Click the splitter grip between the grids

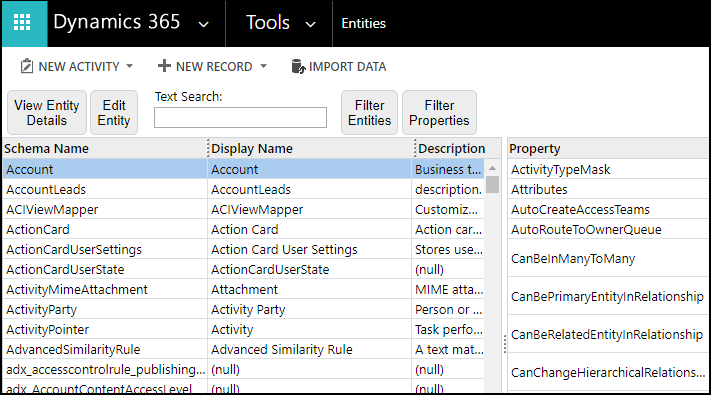click(505, 344)
